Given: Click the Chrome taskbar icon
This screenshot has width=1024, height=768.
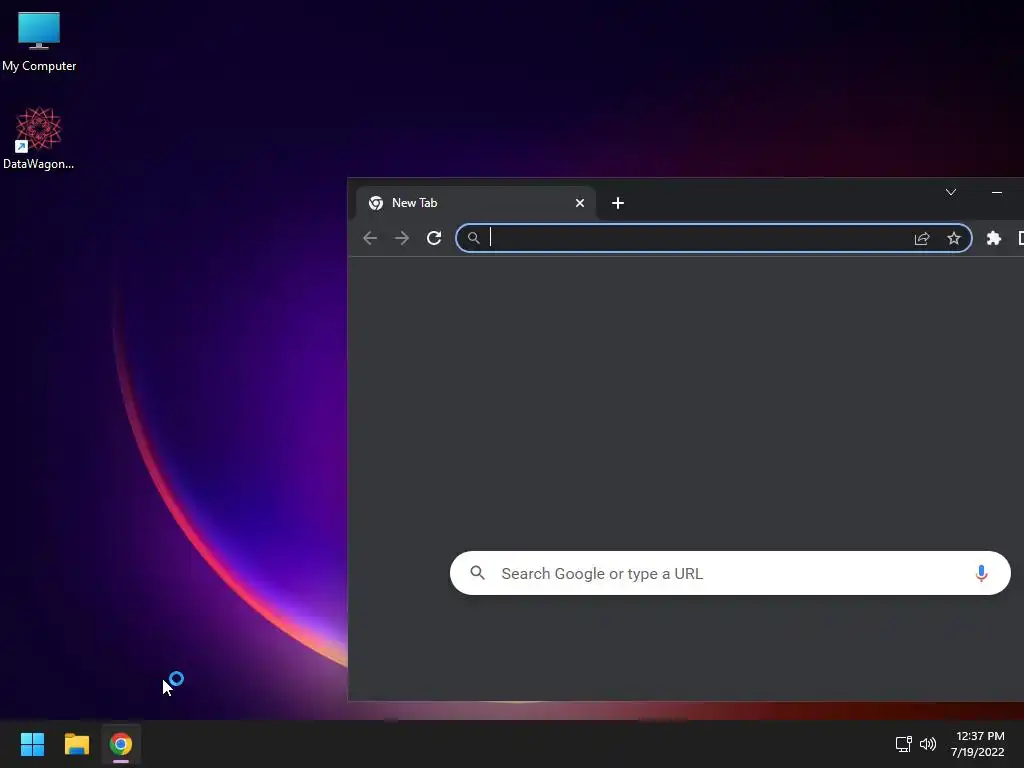Looking at the screenshot, I should coord(121,744).
